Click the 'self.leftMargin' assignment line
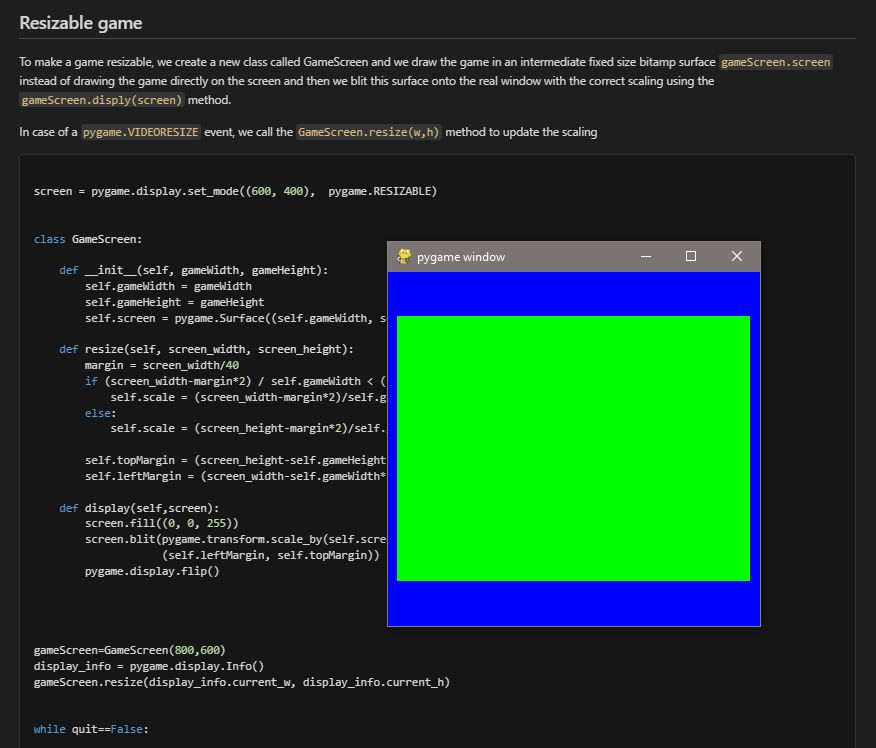 click(x=235, y=476)
